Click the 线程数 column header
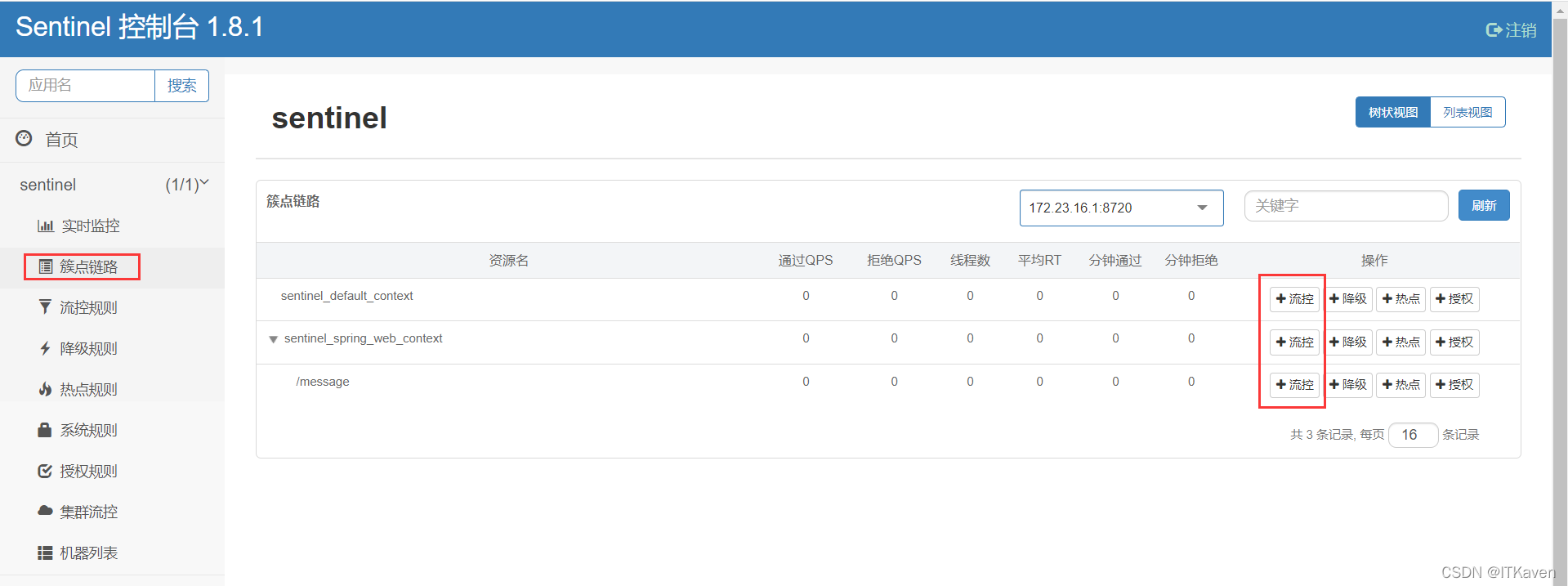Viewport: 1568px width, 586px height. pos(970,261)
